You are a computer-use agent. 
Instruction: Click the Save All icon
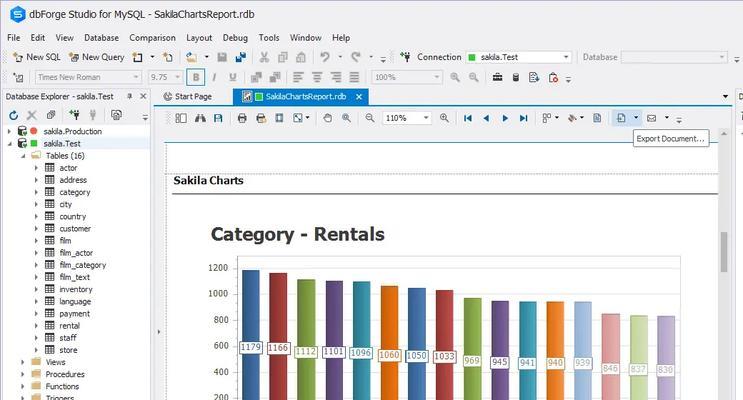[x=241, y=57]
